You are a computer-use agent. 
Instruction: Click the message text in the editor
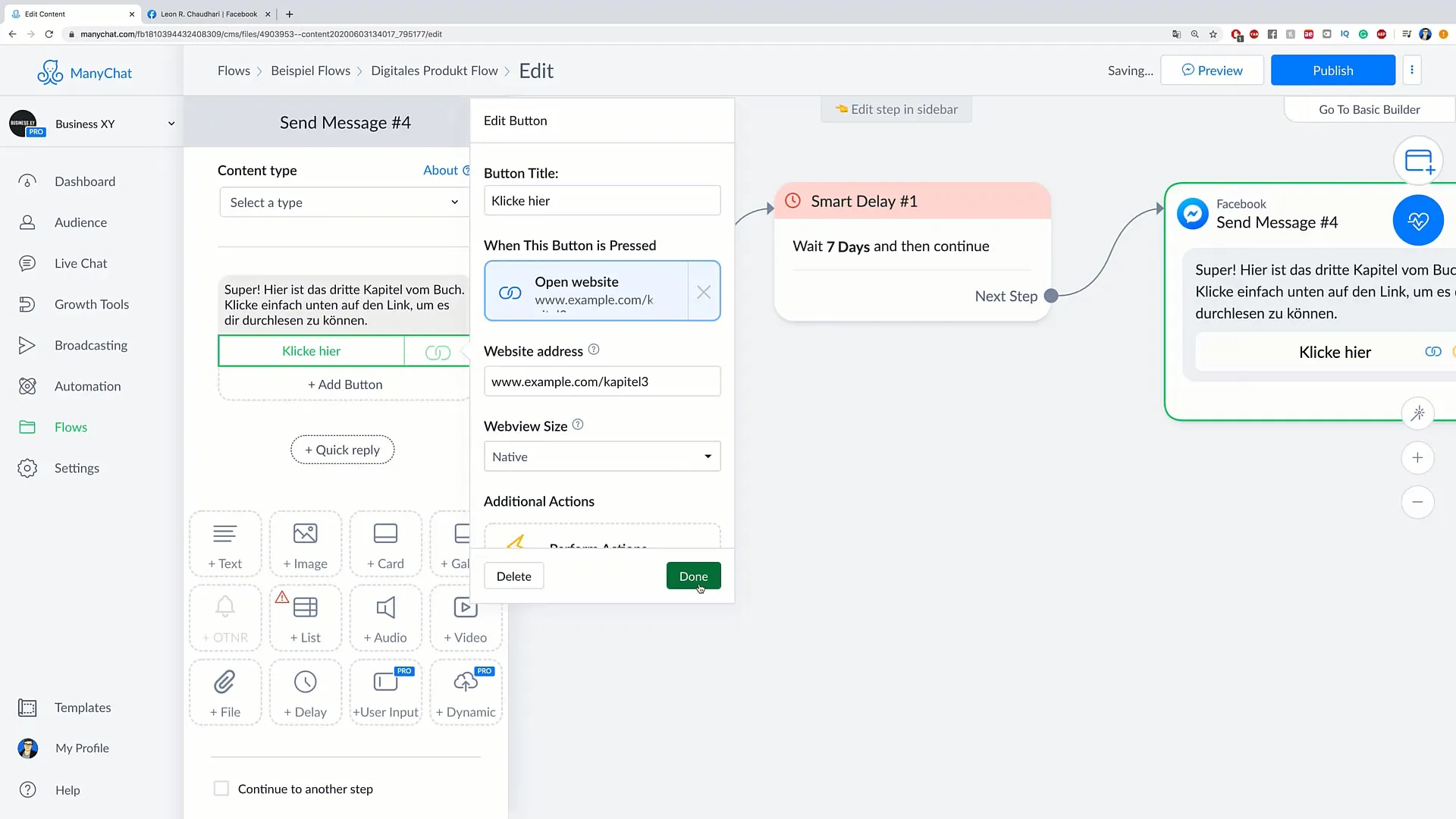tap(344, 305)
